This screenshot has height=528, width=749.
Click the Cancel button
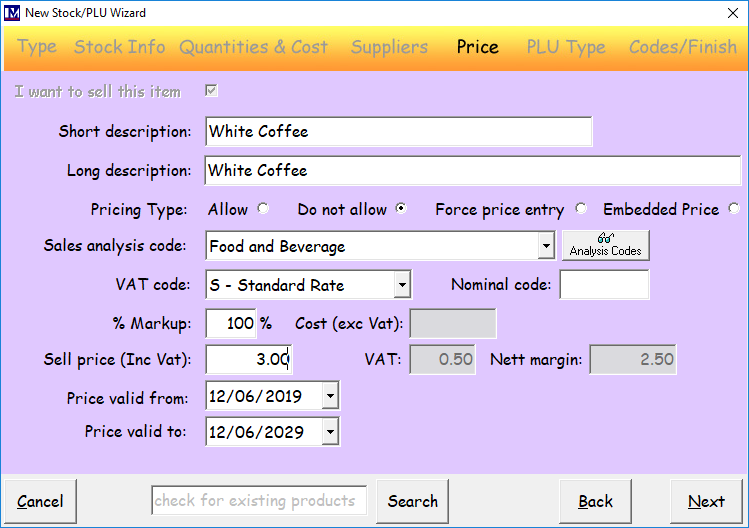[41, 501]
